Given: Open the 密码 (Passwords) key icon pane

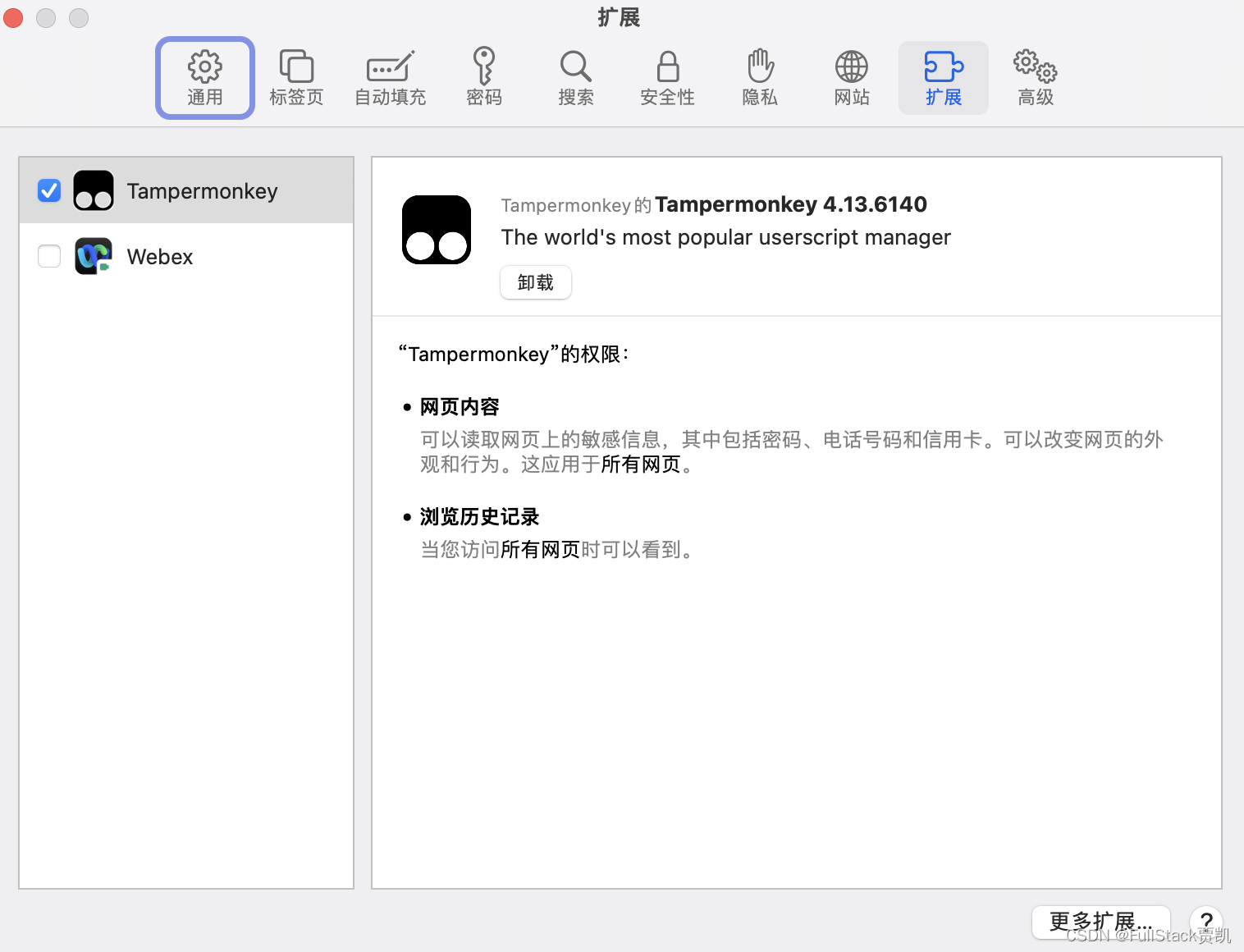Looking at the screenshot, I should tap(483, 78).
